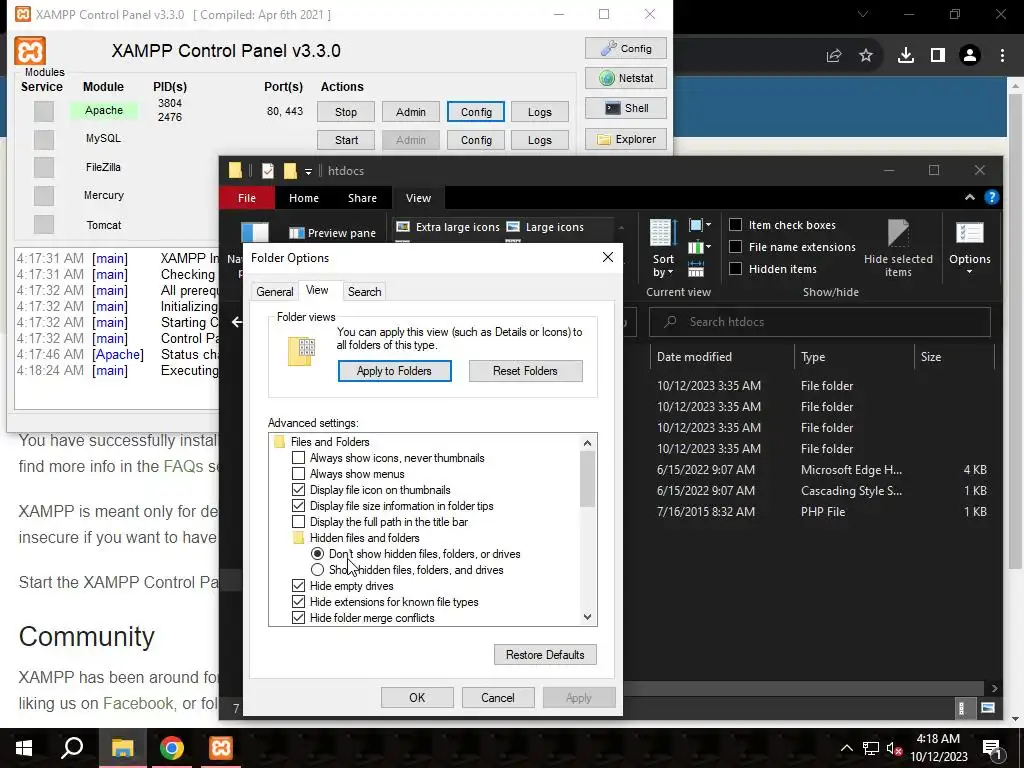The width and height of the screenshot is (1024, 768).
Task: Collapse the File Explorer ribbon chevron
Action: coord(970,197)
